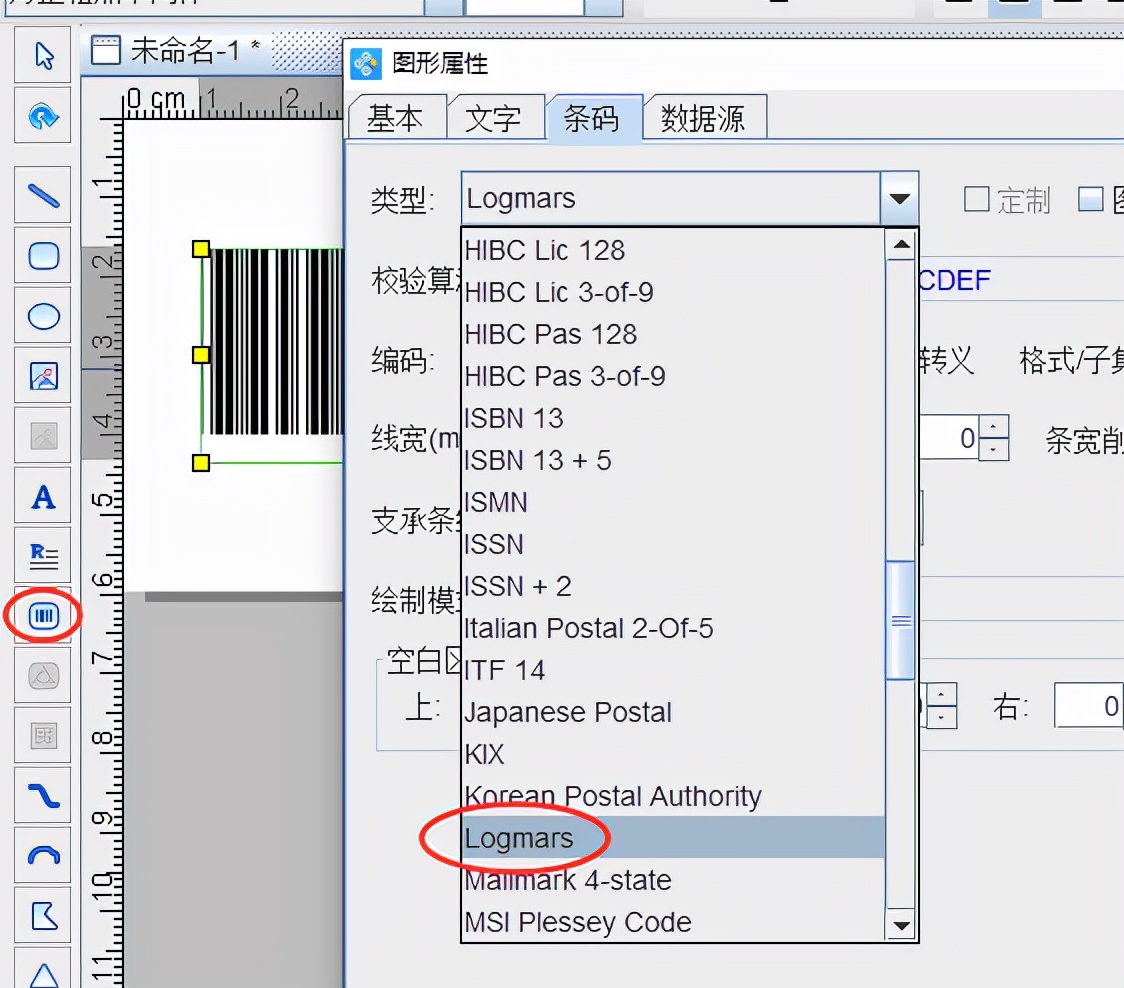Select the barcode drawing tool
The image size is (1124, 988).
pos(43,615)
